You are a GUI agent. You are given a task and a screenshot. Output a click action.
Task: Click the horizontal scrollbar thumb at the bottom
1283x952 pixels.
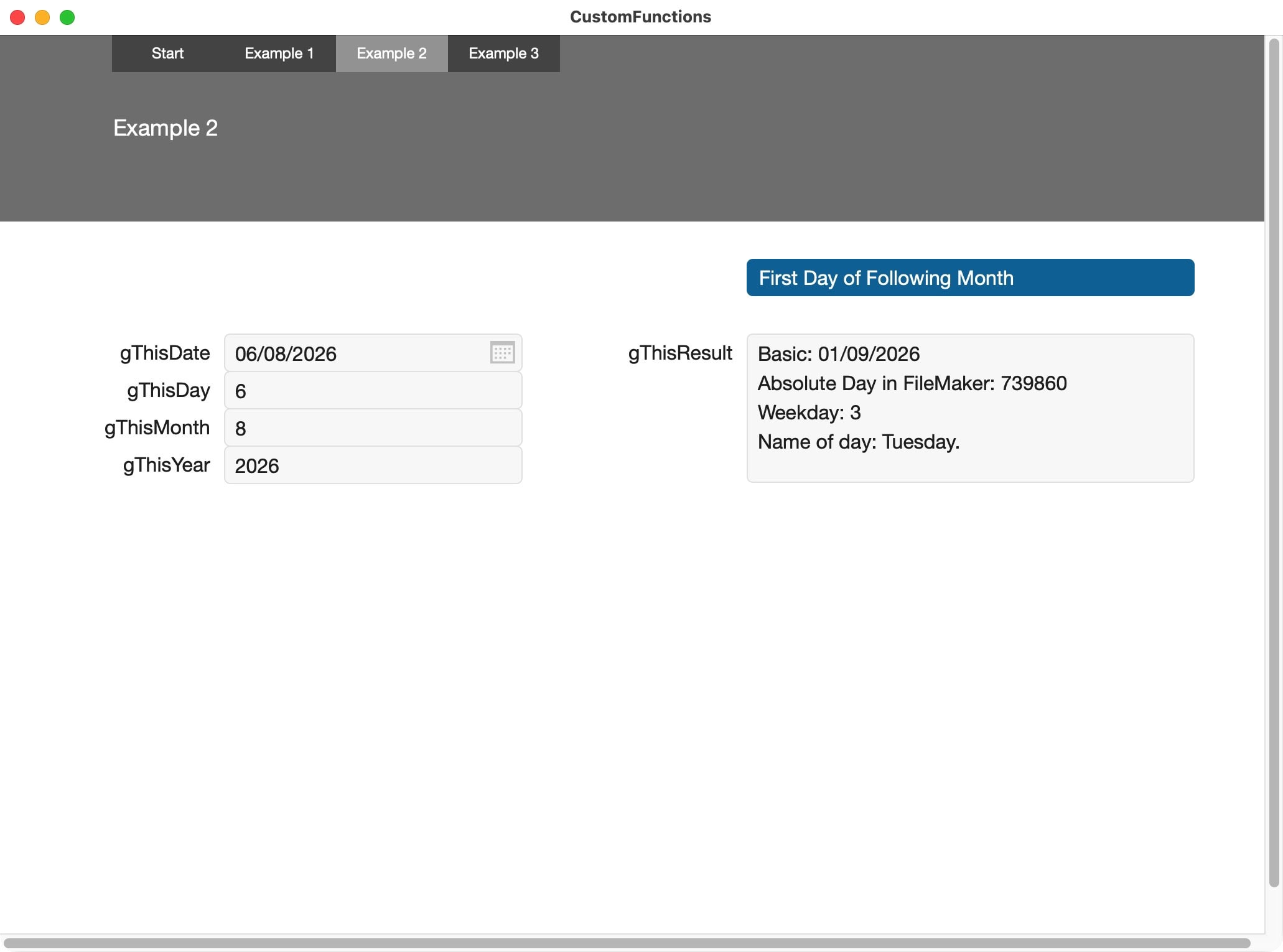point(627,943)
